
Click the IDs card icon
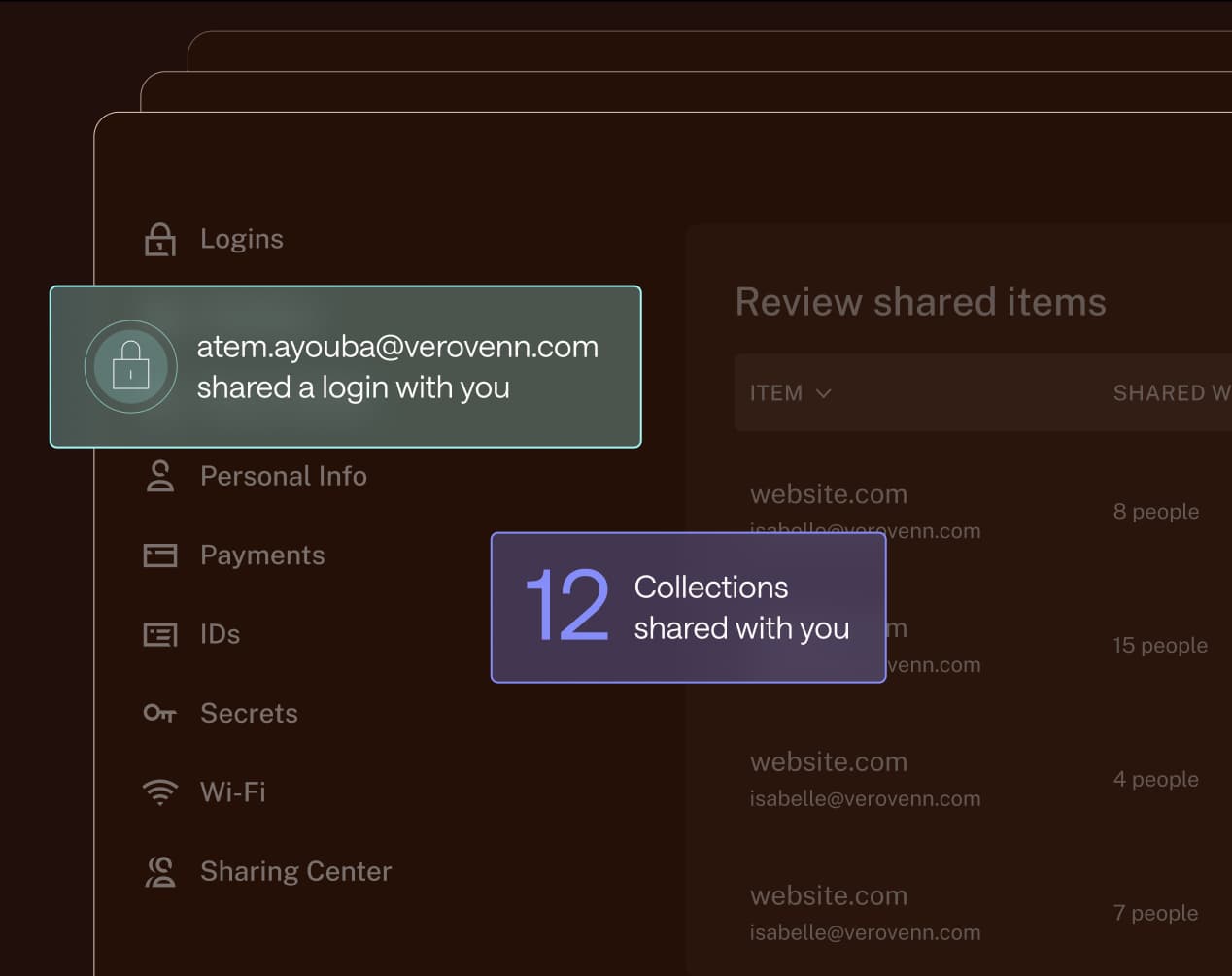[x=159, y=634]
